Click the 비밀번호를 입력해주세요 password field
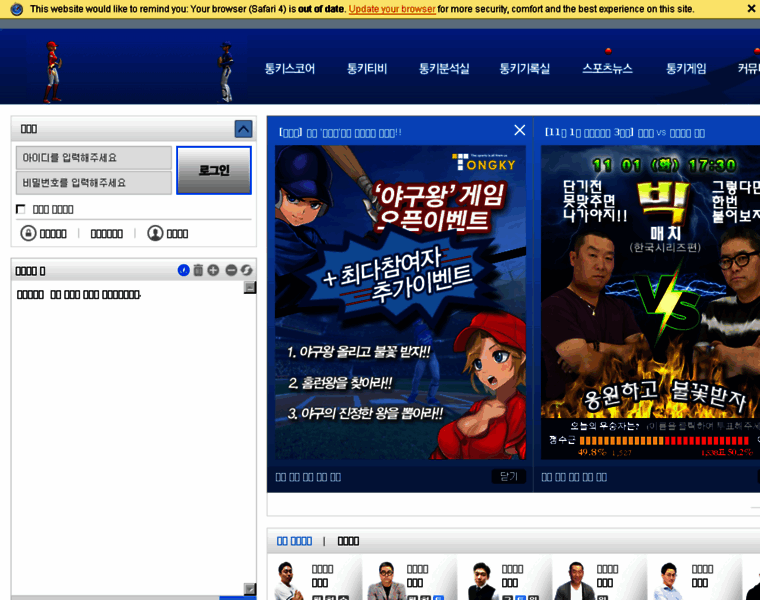Image resolution: width=760 pixels, height=600 pixels. pyautogui.click(x=94, y=183)
